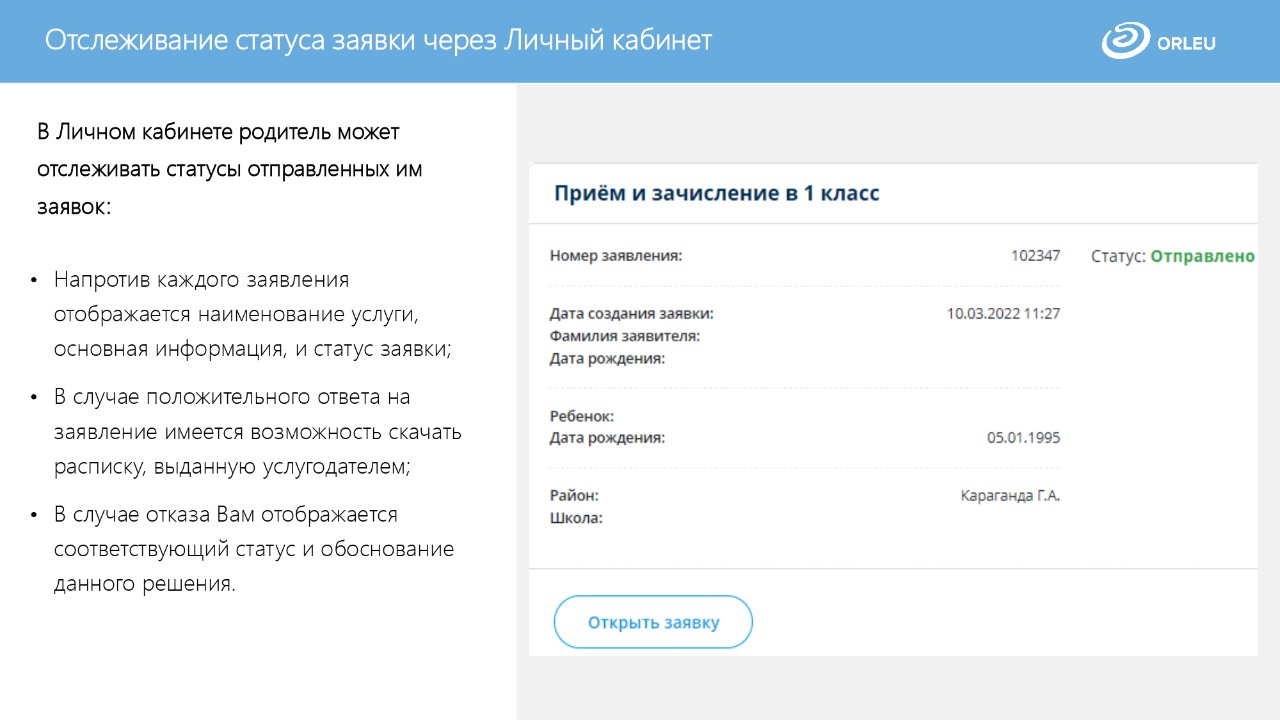The width and height of the screenshot is (1280, 720).
Task: Open the application with 'Открыть заявку' button
Action: [x=653, y=622]
